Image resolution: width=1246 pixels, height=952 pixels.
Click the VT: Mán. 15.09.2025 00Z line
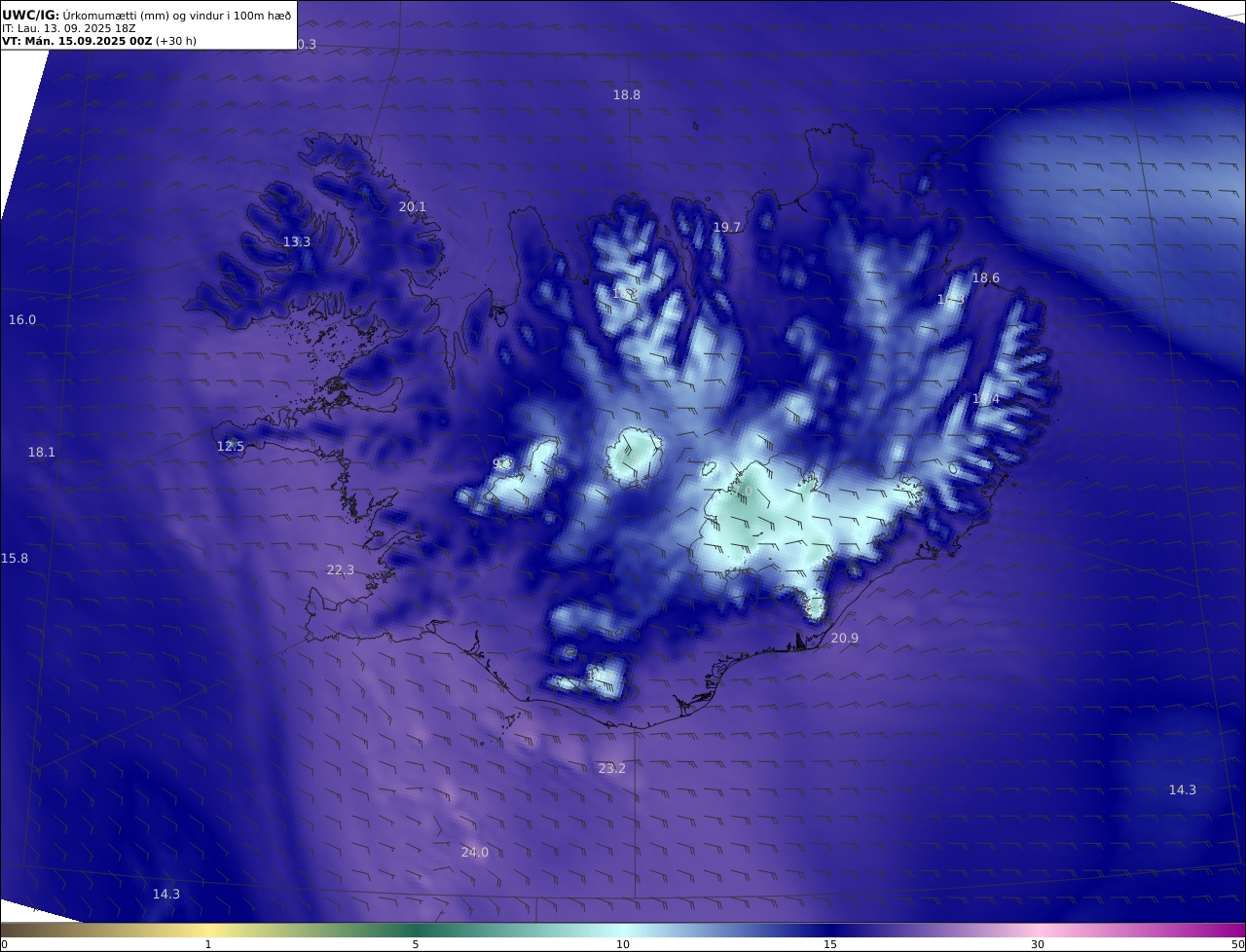click(x=99, y=42)
